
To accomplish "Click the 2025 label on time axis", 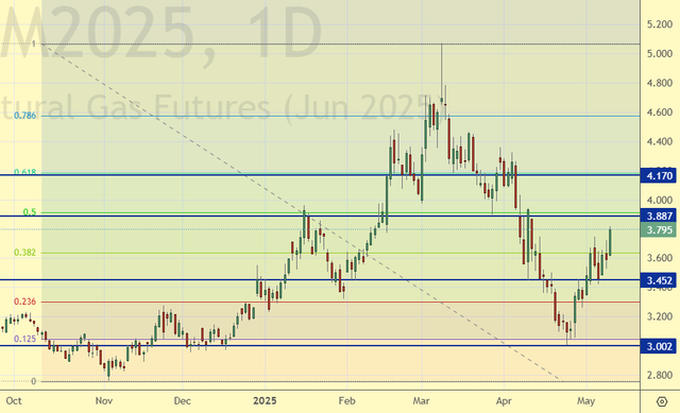I will pyautogui.click(x=264, y=400).
